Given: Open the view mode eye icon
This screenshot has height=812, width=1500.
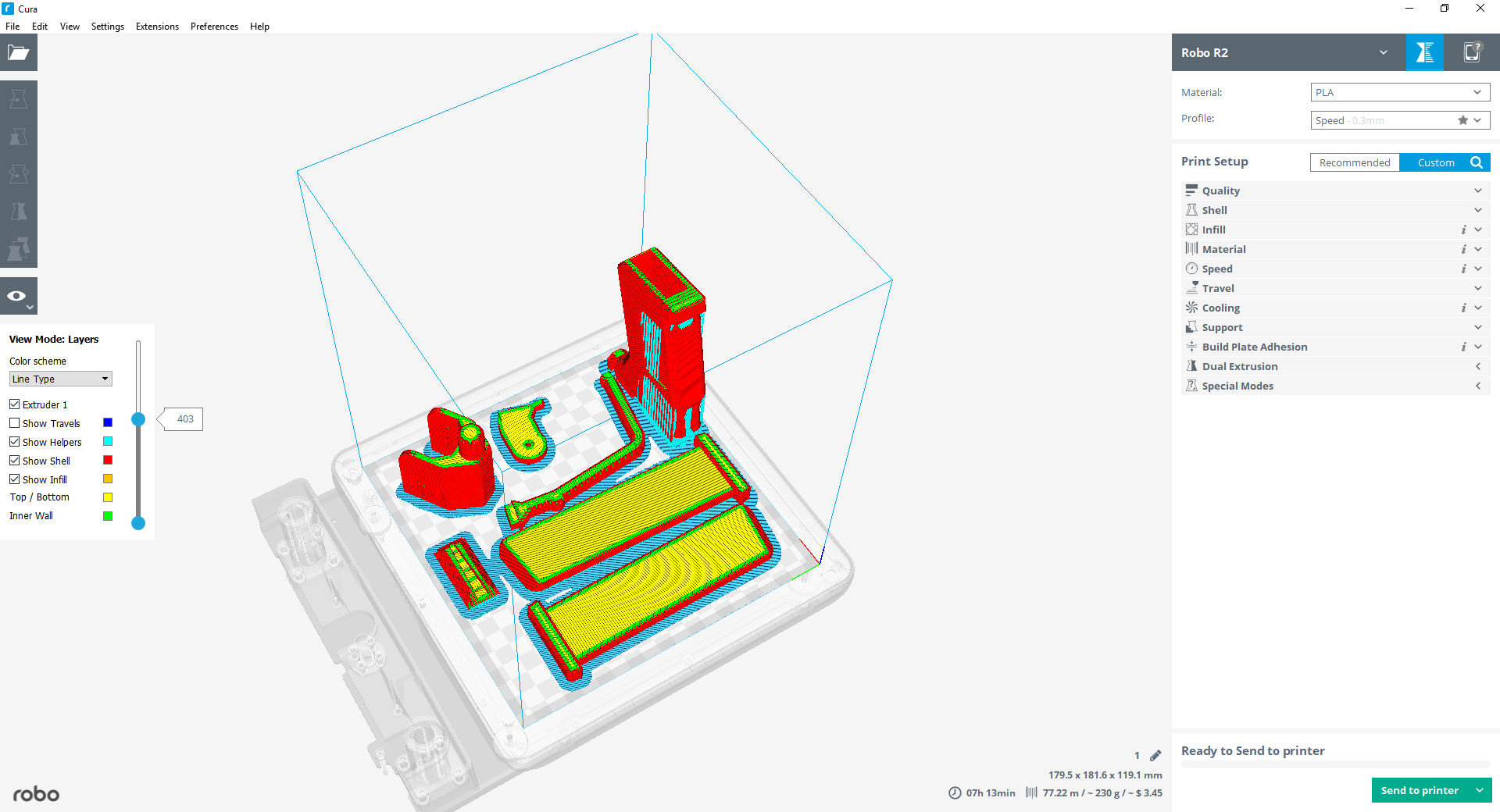Looking at the screenshot, I should point(17,296).
